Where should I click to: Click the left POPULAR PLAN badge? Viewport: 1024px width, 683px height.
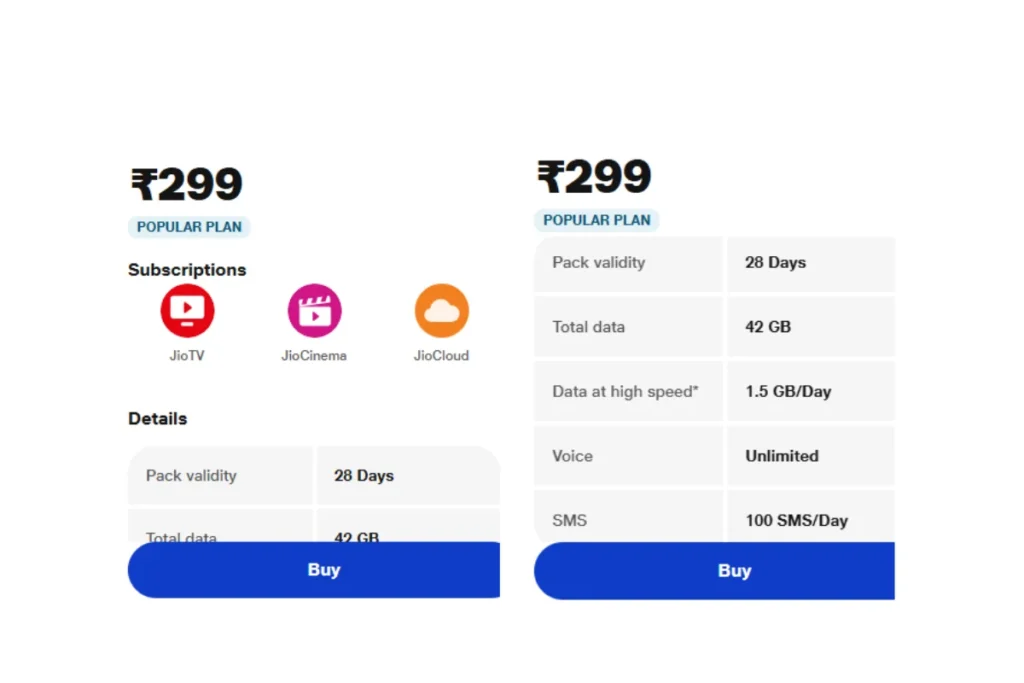189,227
